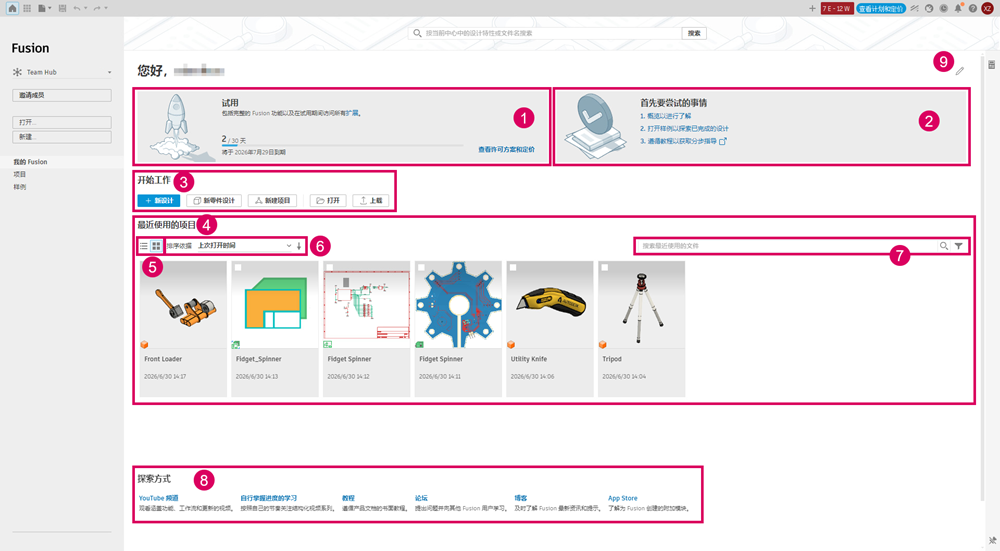The height and width of the screenshot is (551, 1000).
Task: Open the online status globe icon
Action: click(929, 8)
